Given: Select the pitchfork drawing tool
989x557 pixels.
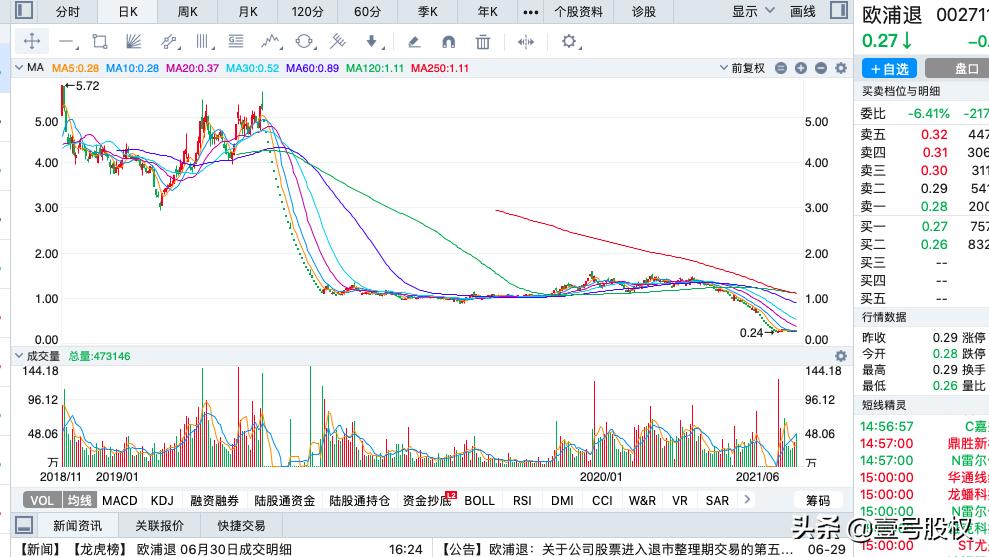Looking at the screenshot, I should [338, 42].
